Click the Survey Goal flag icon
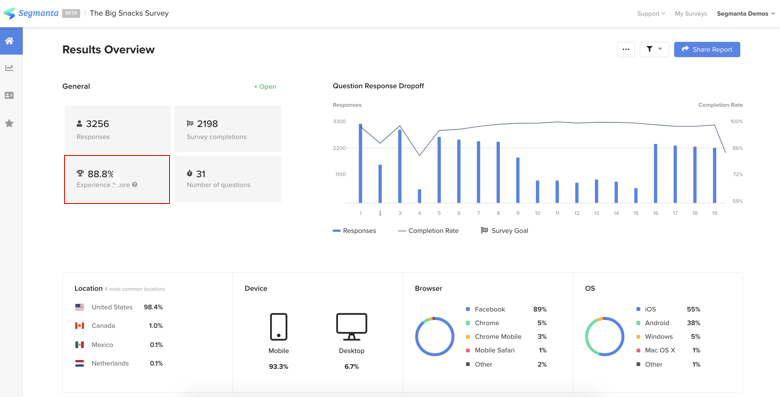780x397 pixels. pyautogui.click(x=484, y=230)
